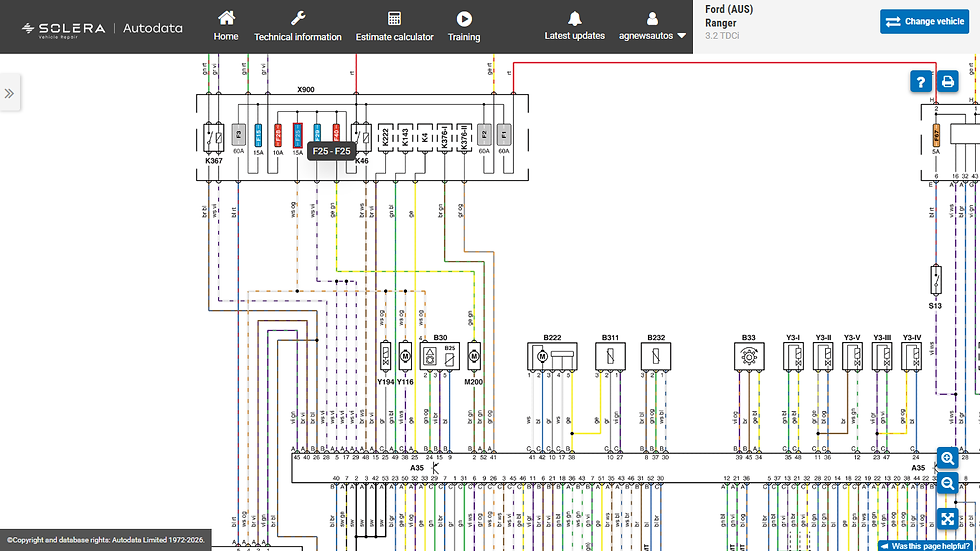The width and height of the screenshot is (980, 551).
Task: Select red fuse F28 10A
Action: (x=278, y=136)
